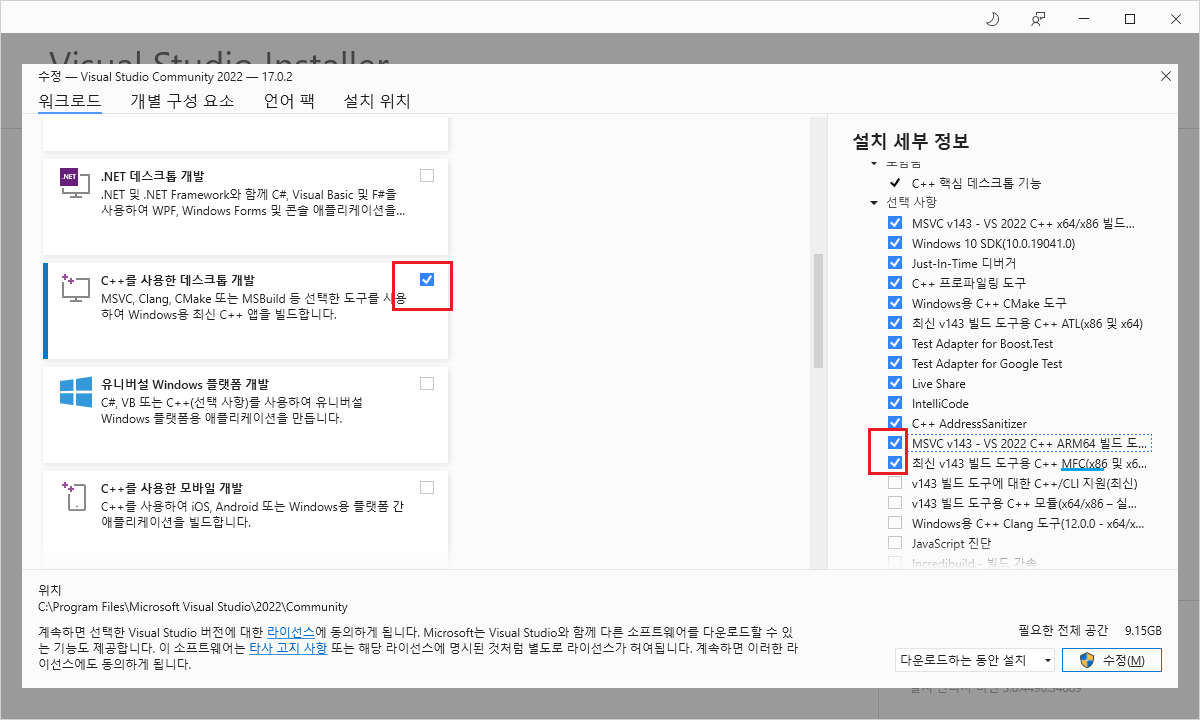
Task: Click the C++ mobile development tablet icon
Action: click(75, 497)
